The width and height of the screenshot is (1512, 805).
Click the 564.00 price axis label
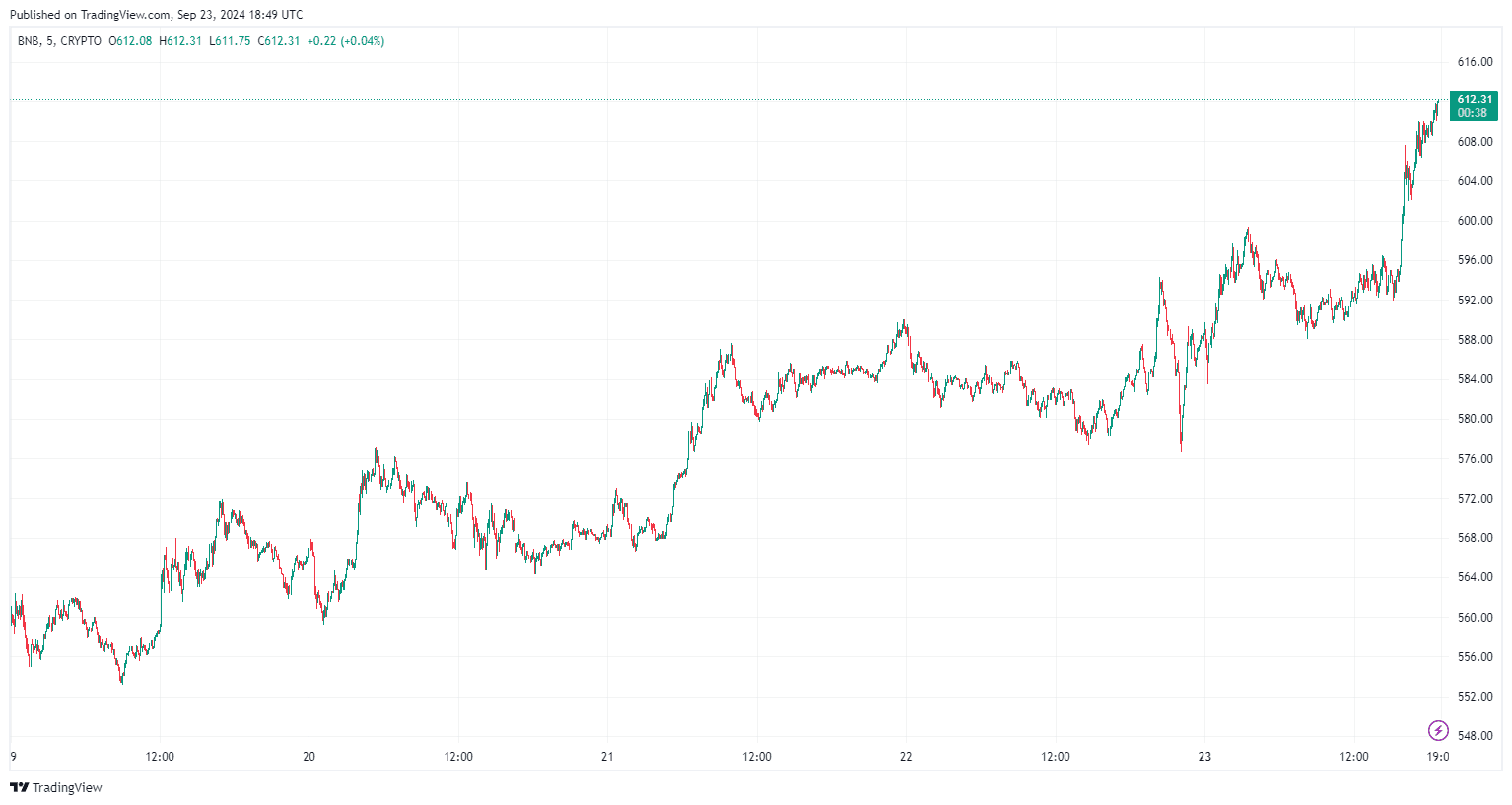point(1475,577)
